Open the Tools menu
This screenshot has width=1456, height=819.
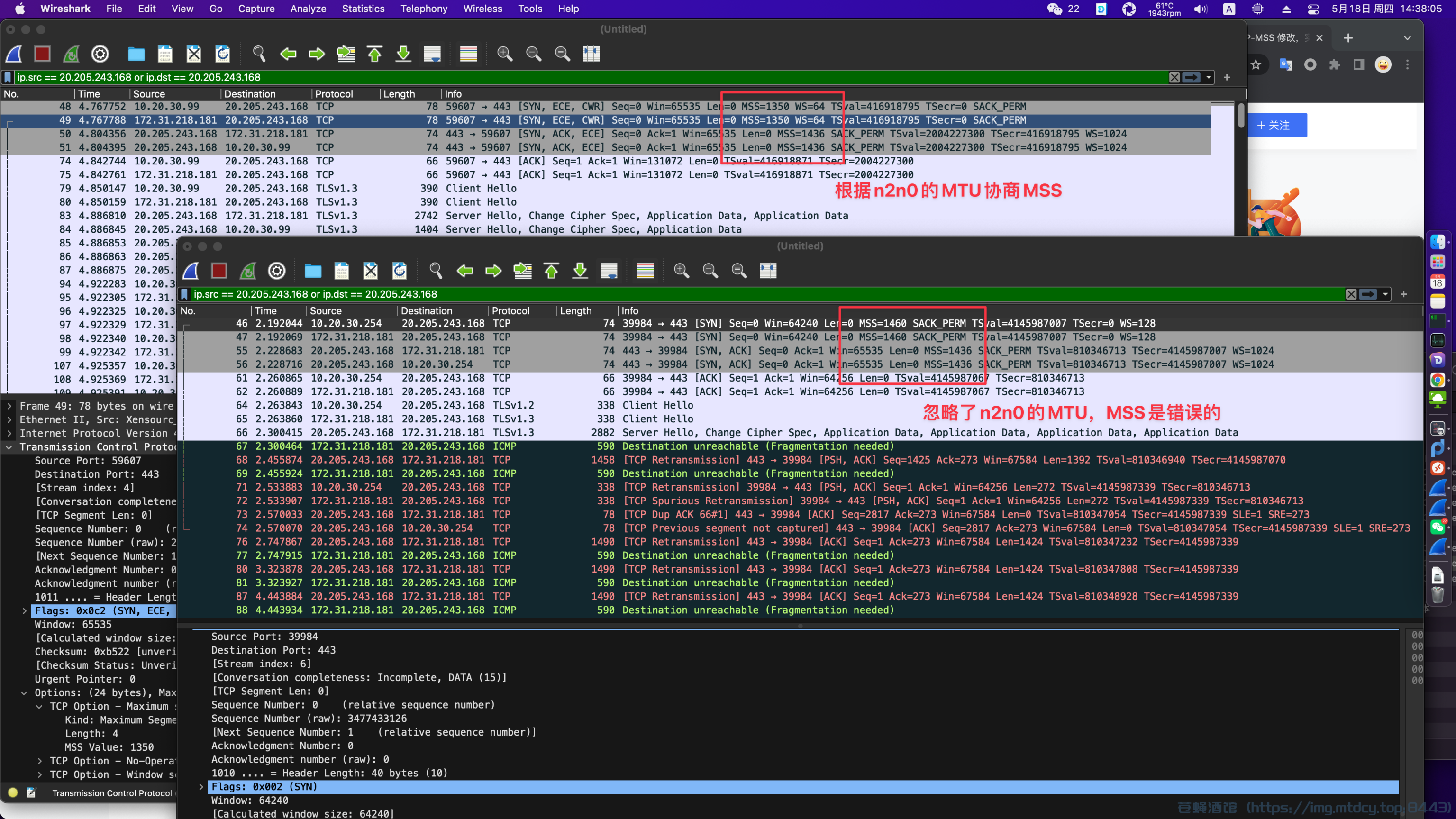[530, 9]
